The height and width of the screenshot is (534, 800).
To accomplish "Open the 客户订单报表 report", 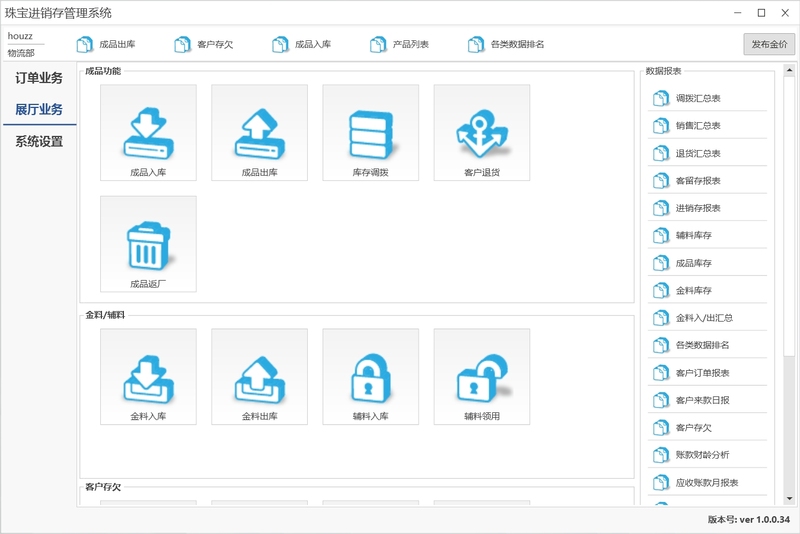I will pos(707,373).
